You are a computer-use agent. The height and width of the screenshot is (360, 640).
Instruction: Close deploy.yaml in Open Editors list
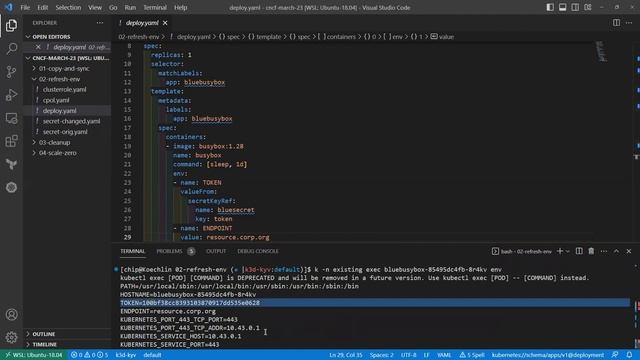click(x=38, y=47)
